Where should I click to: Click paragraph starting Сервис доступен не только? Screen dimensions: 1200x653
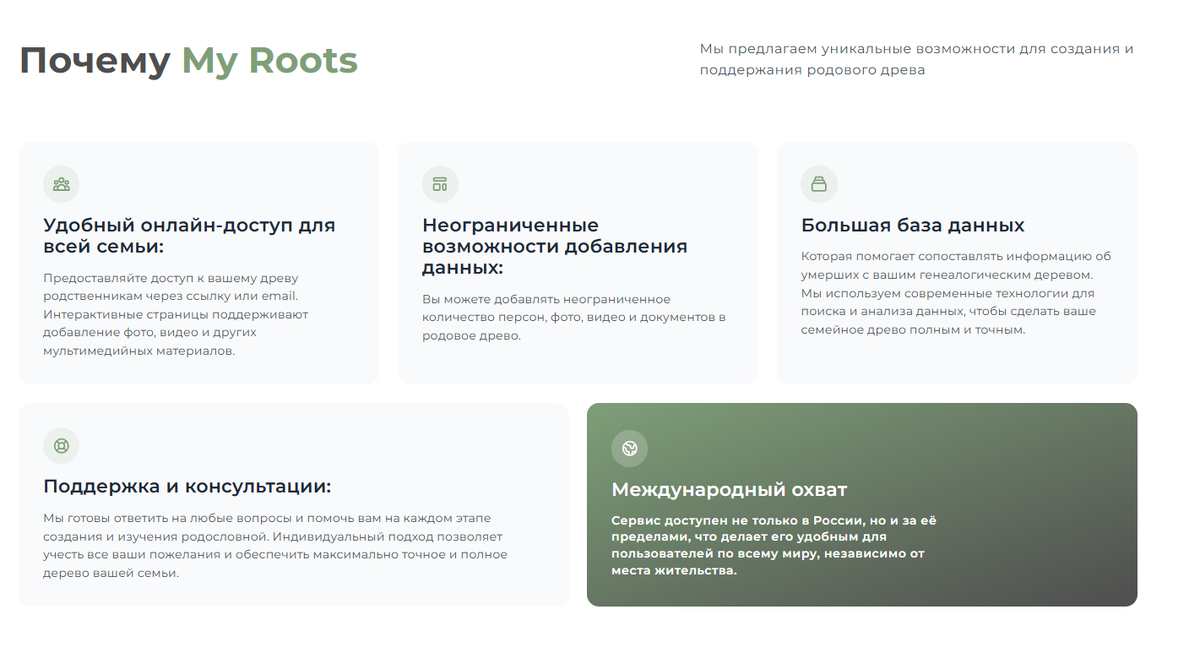click(774, 545)
